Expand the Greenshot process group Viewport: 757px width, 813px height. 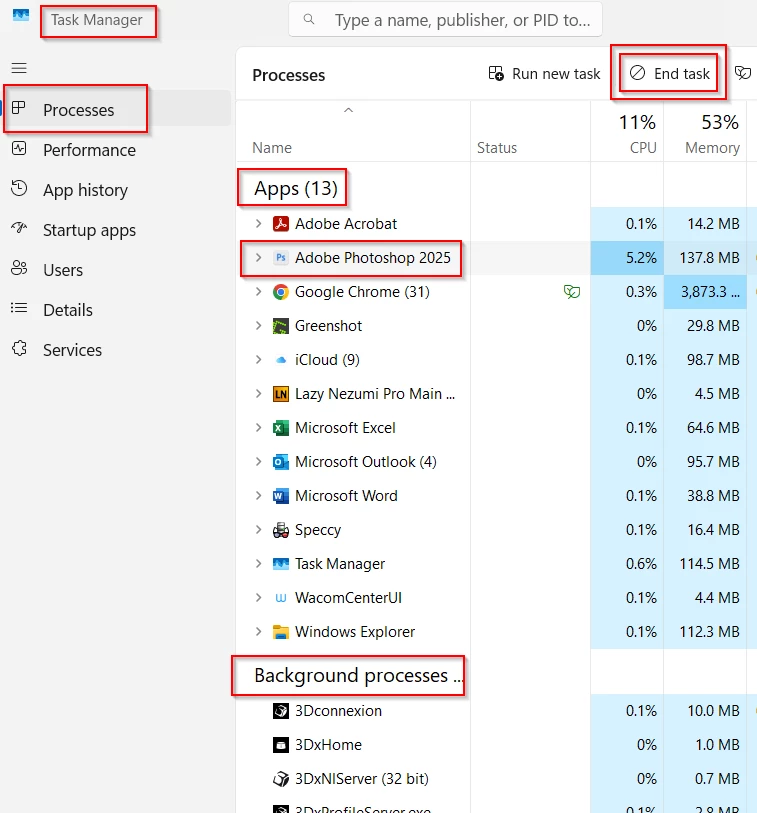tap(258, 326)
